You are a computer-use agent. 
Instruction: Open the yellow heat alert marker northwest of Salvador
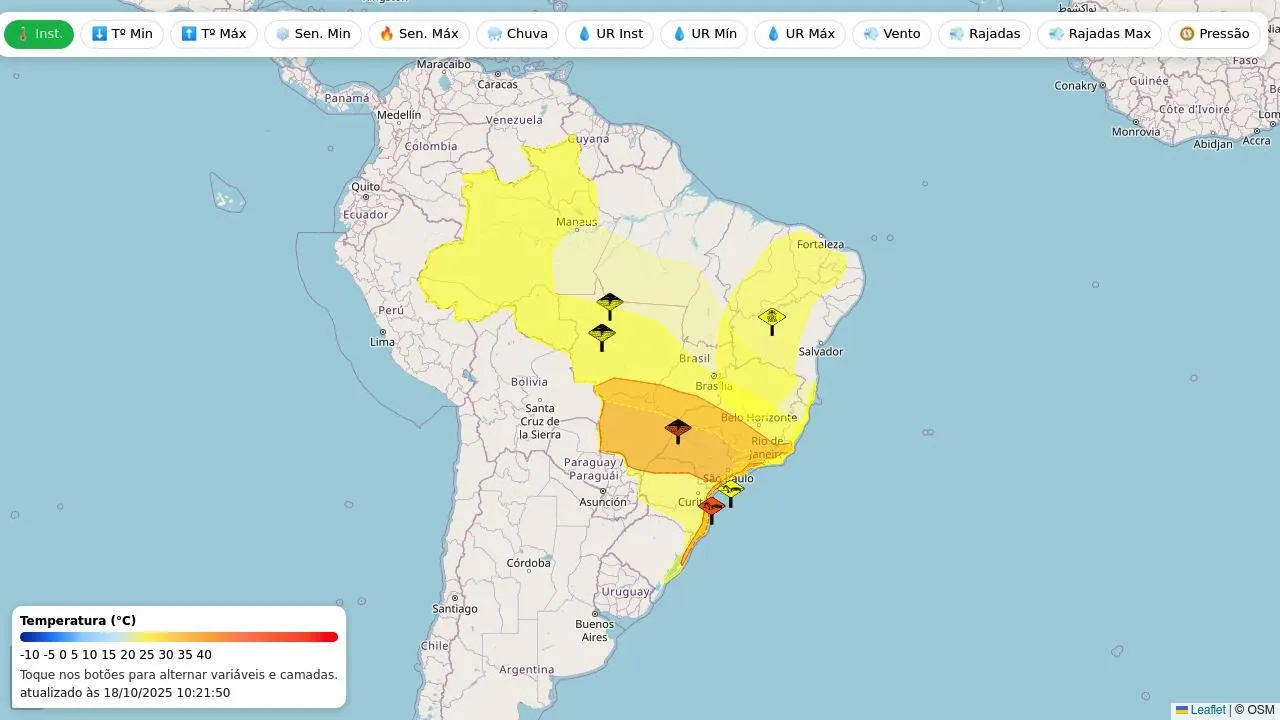(x=771, y=319)
